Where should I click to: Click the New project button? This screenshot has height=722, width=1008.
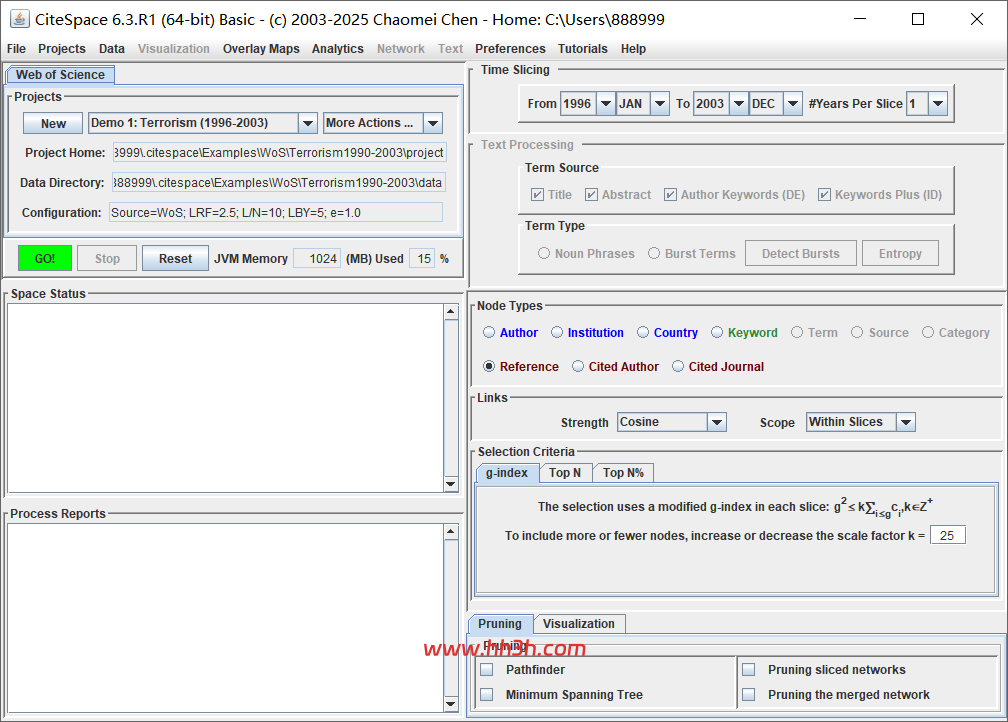click(x=53, y=123)
